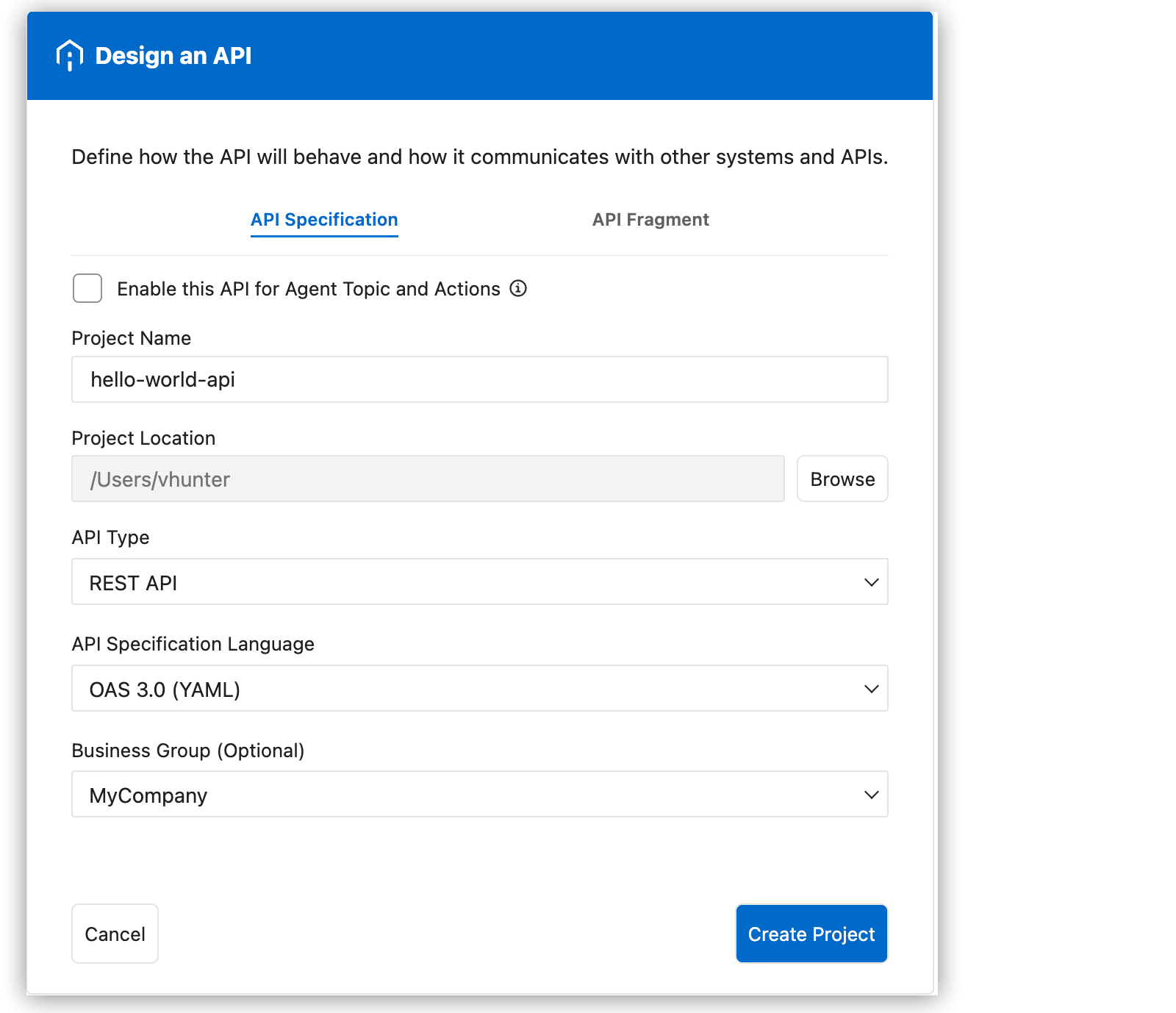
Task: Click the 'API Type' label
Action: pyautogui.click(x=110, y=537)
